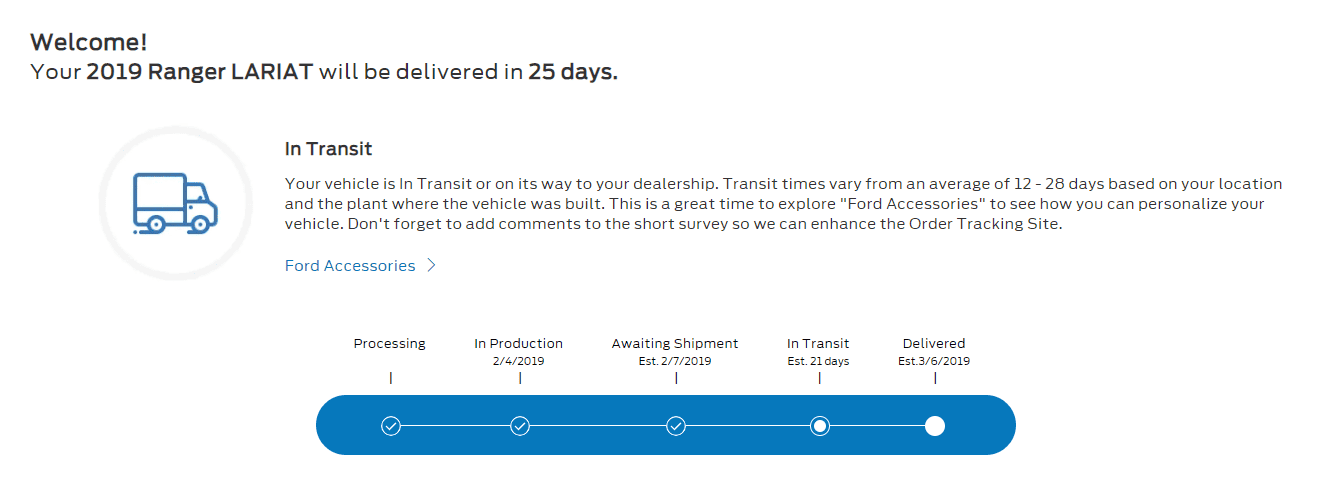Click the Delivered stage label
This screenshot has height=486, width=1328.
pyautogui.click(x=934, y=344)
